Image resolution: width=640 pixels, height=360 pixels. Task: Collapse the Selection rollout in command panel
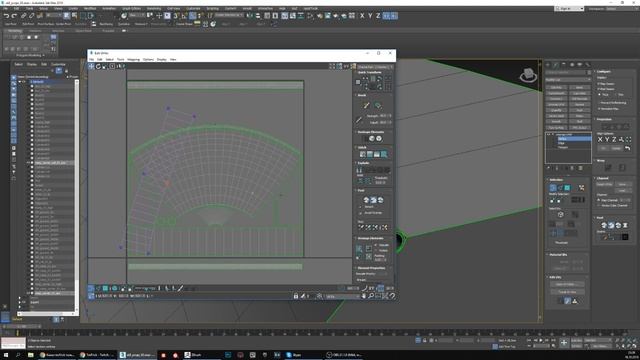point(556,180)
